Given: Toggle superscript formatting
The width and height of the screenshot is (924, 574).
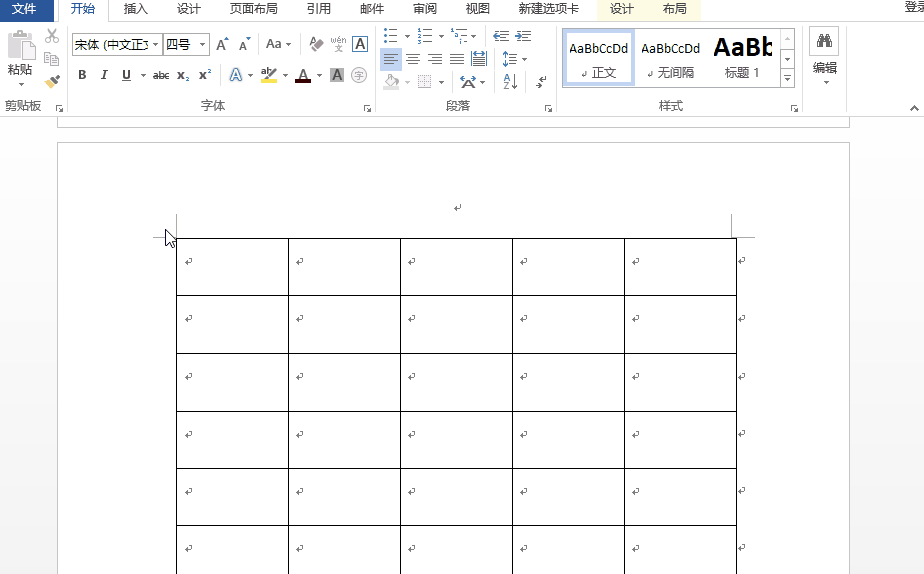Looking at the screenshot, I should (204, 75).
